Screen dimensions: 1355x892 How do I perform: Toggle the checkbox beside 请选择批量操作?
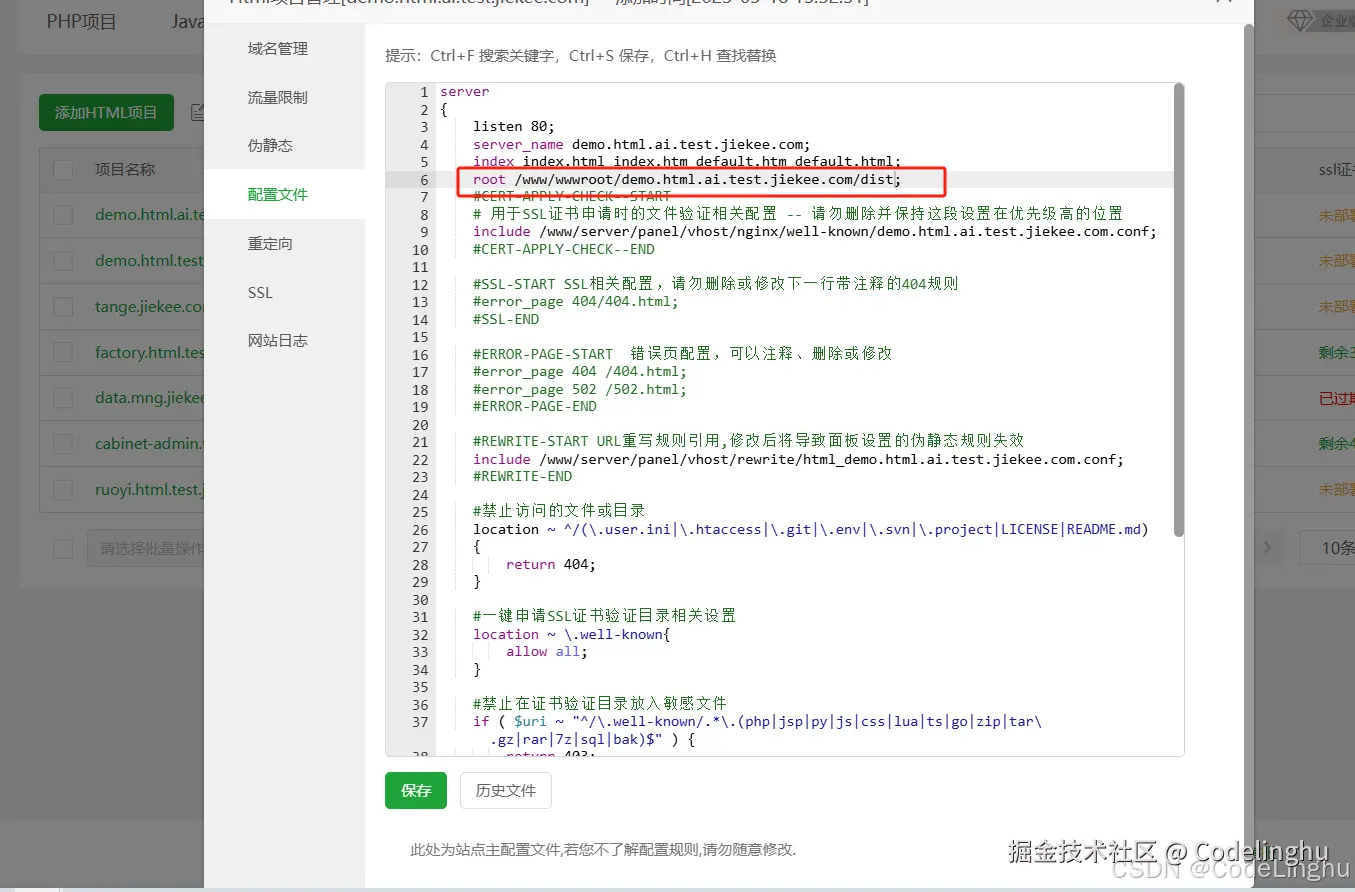[63, 548]
